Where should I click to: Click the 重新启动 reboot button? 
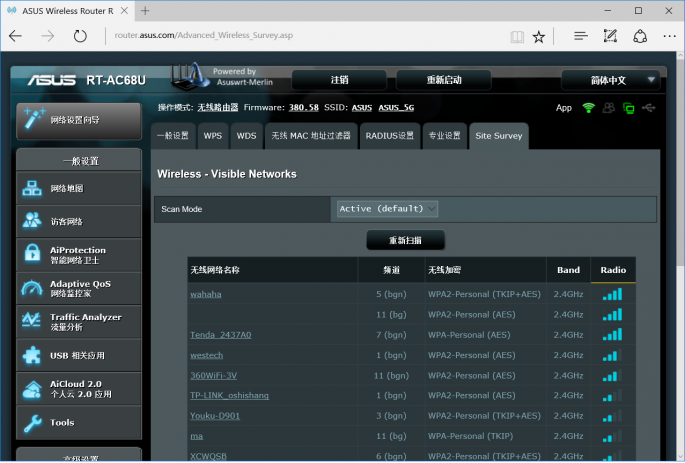click(444, 80)
